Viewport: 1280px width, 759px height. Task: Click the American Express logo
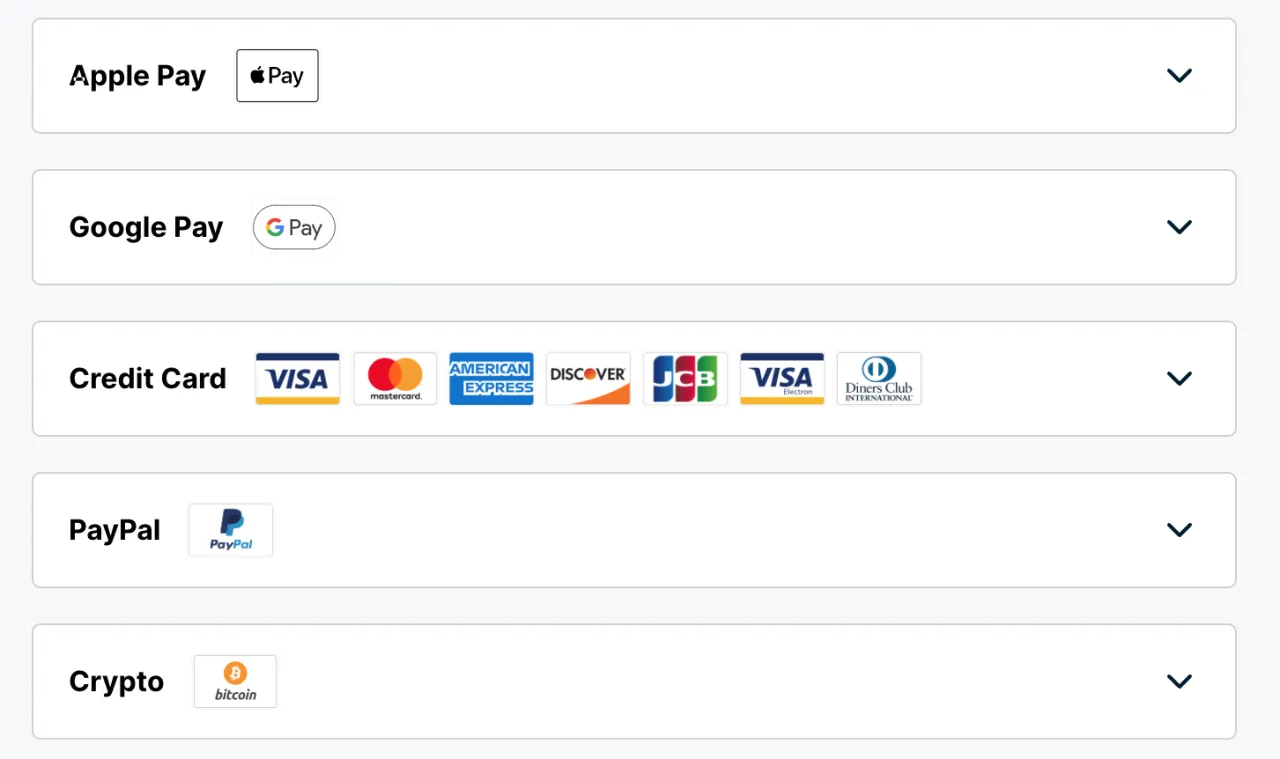pyautogui.click(x=491, y=378)
